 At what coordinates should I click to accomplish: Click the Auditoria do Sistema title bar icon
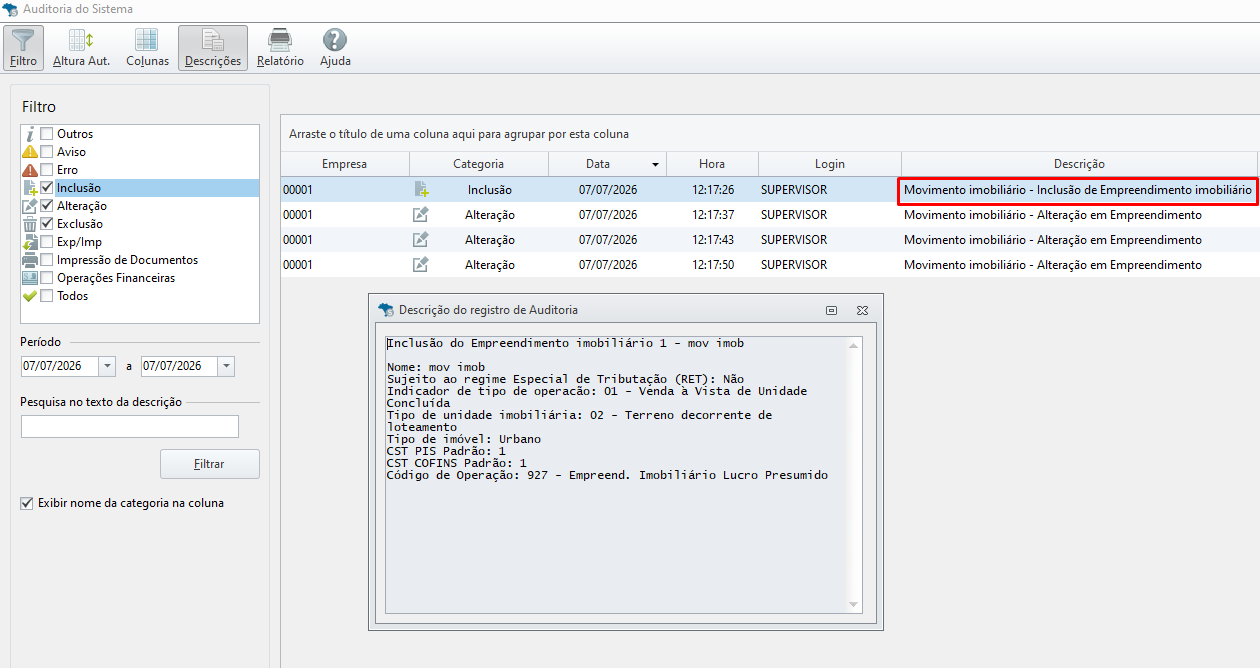[10, 9]
